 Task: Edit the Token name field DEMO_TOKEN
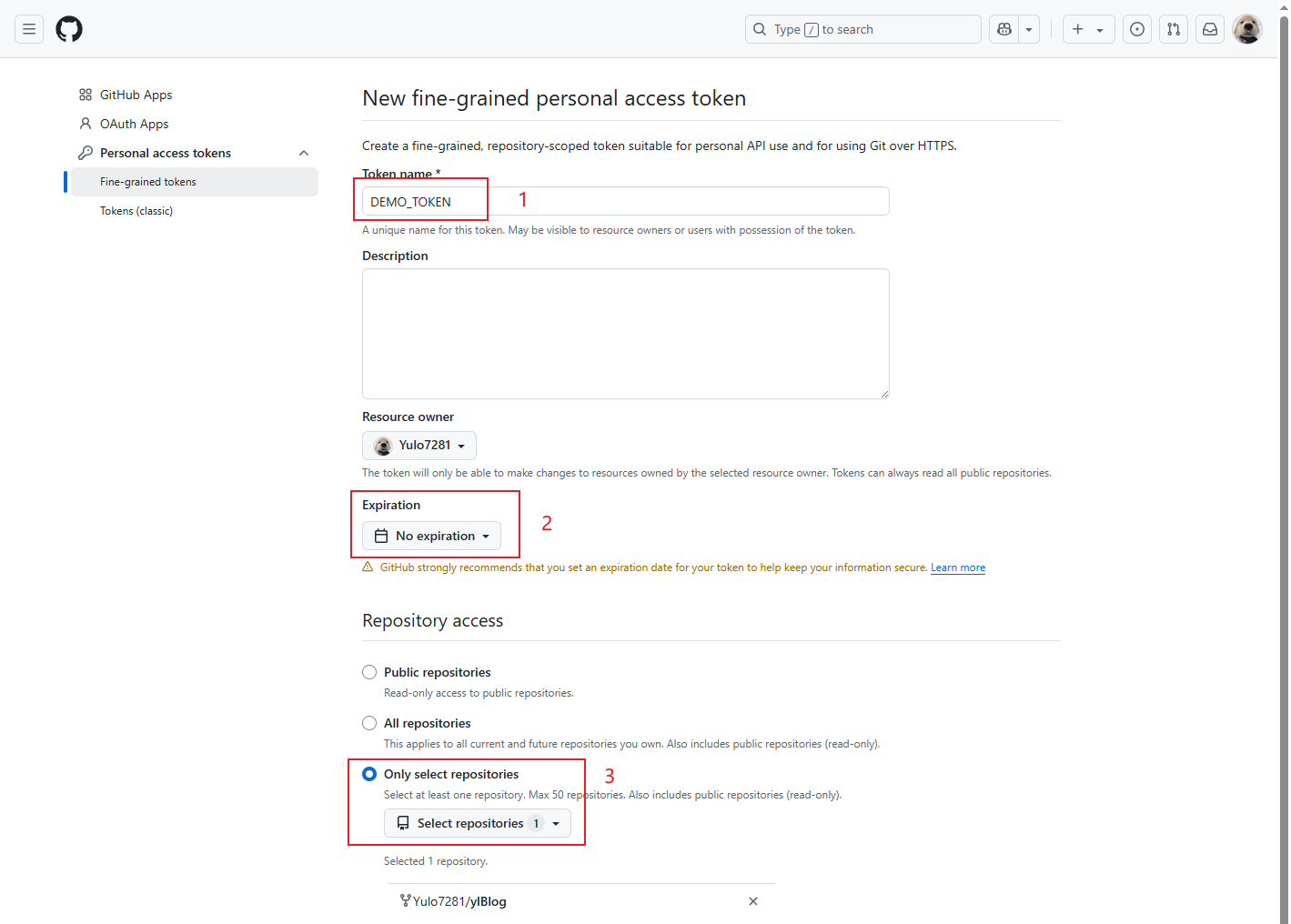pos(625,201)
